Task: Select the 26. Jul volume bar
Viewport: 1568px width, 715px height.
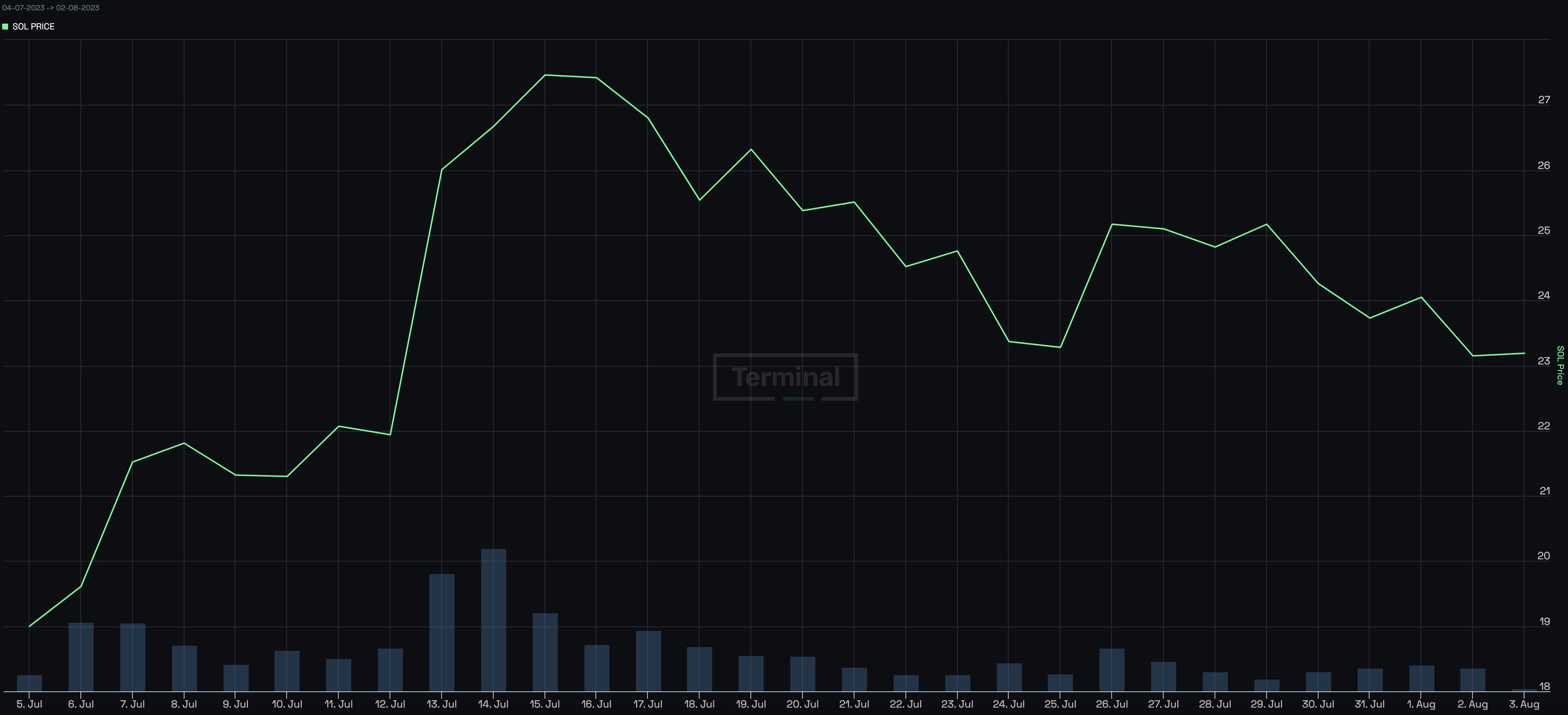Action: pyautogui.click(x=1112, y=670)
